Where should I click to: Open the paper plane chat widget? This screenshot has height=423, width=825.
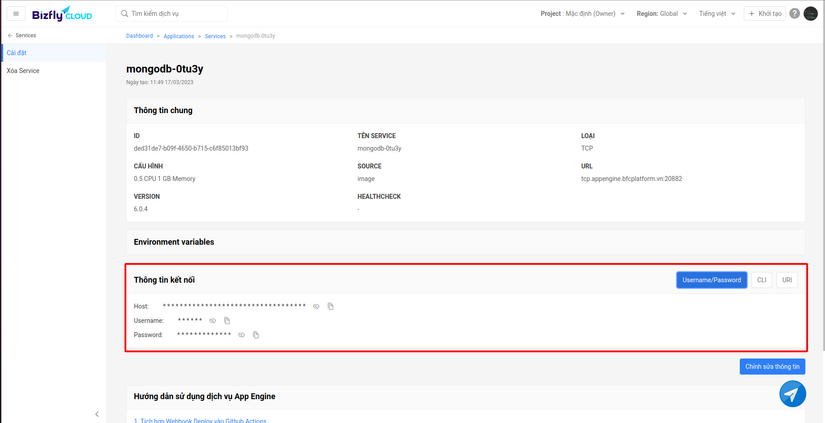792,394
